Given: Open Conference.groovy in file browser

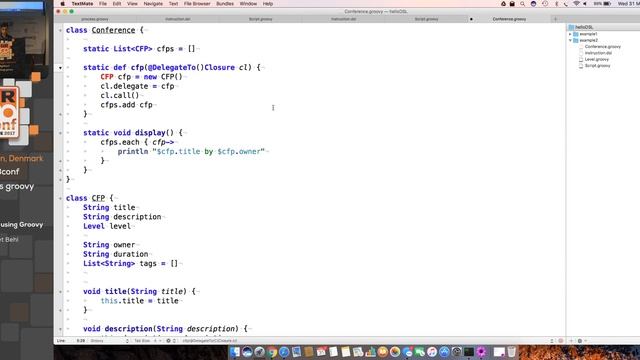Looking at the screenshot, I should pyautogui.click(x=602, y=47).
